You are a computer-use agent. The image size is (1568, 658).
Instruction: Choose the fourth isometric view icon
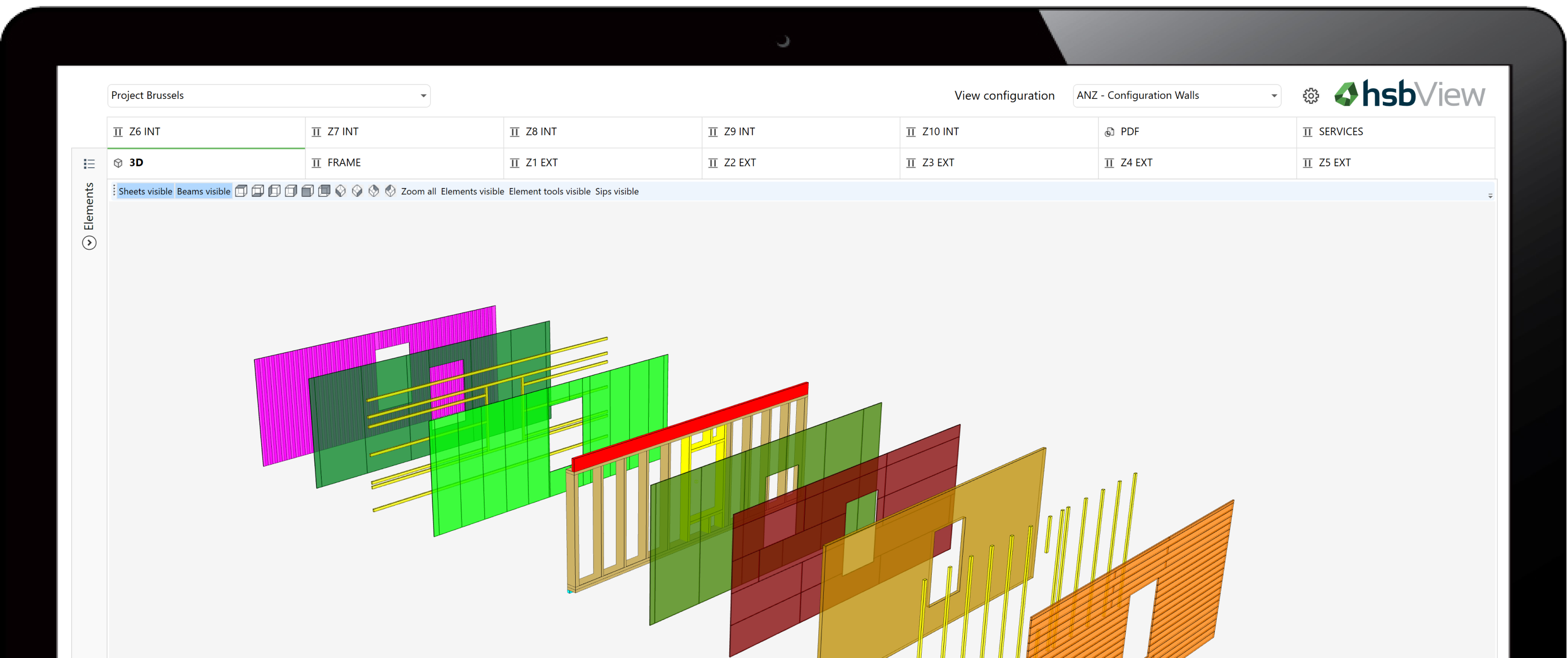coord(390,192)
